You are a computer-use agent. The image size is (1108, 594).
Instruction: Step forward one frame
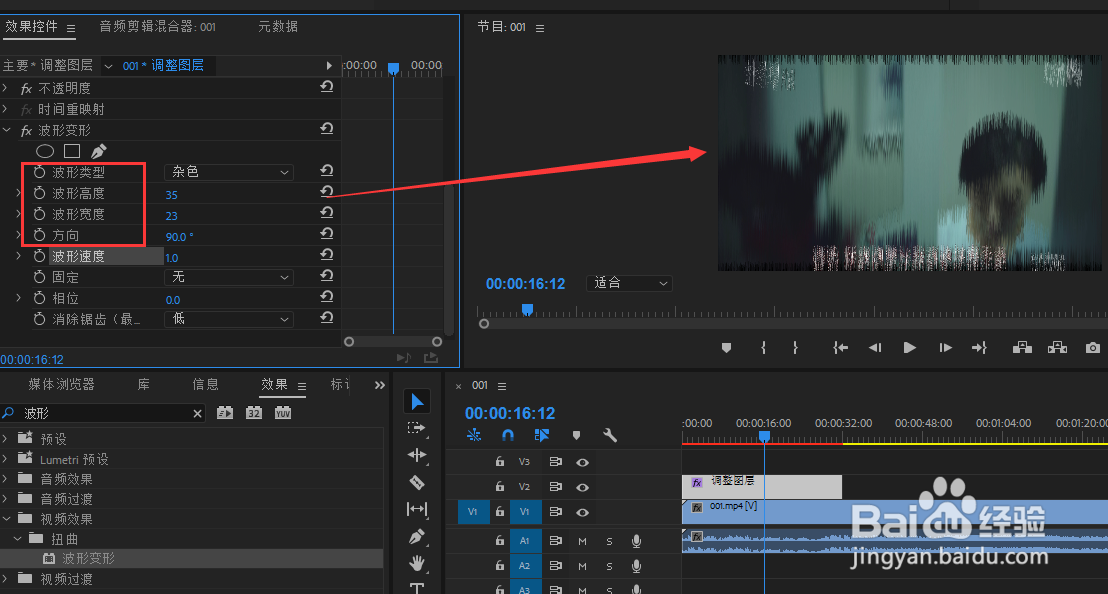coord(945,348)
